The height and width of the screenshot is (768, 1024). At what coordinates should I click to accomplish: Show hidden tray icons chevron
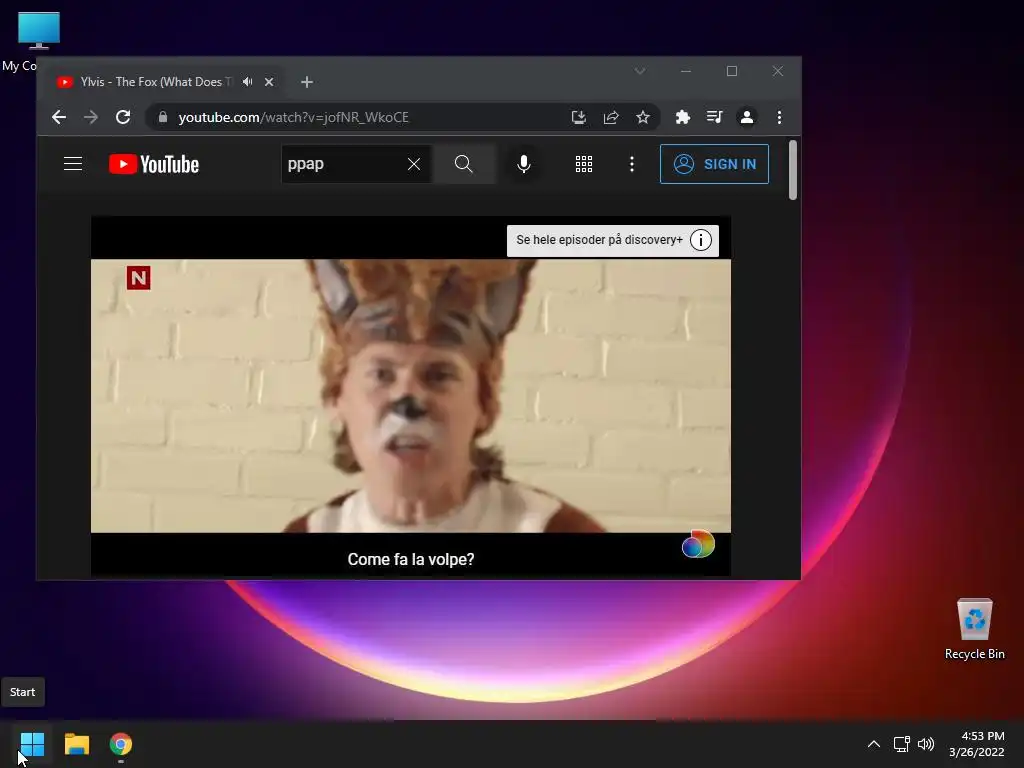point(874,744)
